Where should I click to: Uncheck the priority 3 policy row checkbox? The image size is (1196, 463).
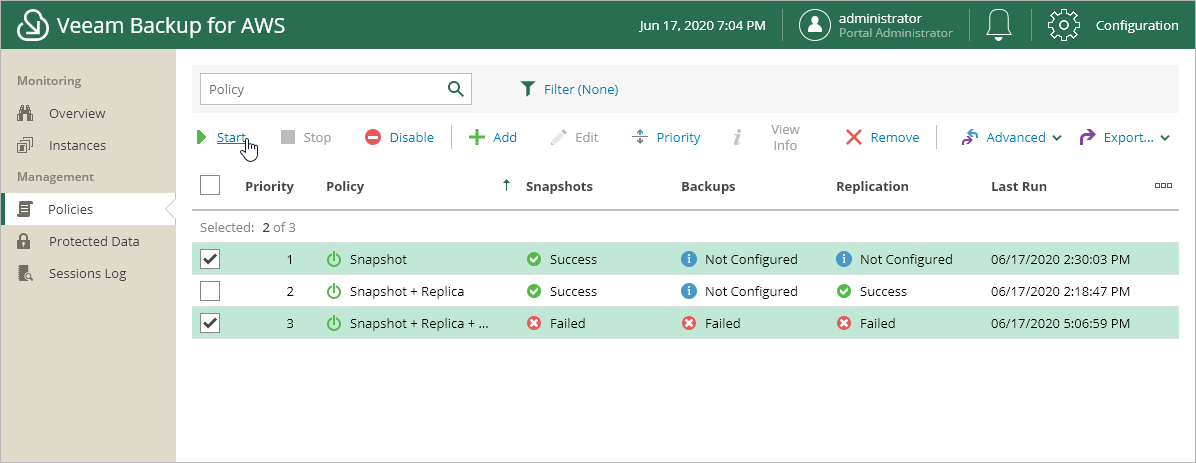coord(210,323)
